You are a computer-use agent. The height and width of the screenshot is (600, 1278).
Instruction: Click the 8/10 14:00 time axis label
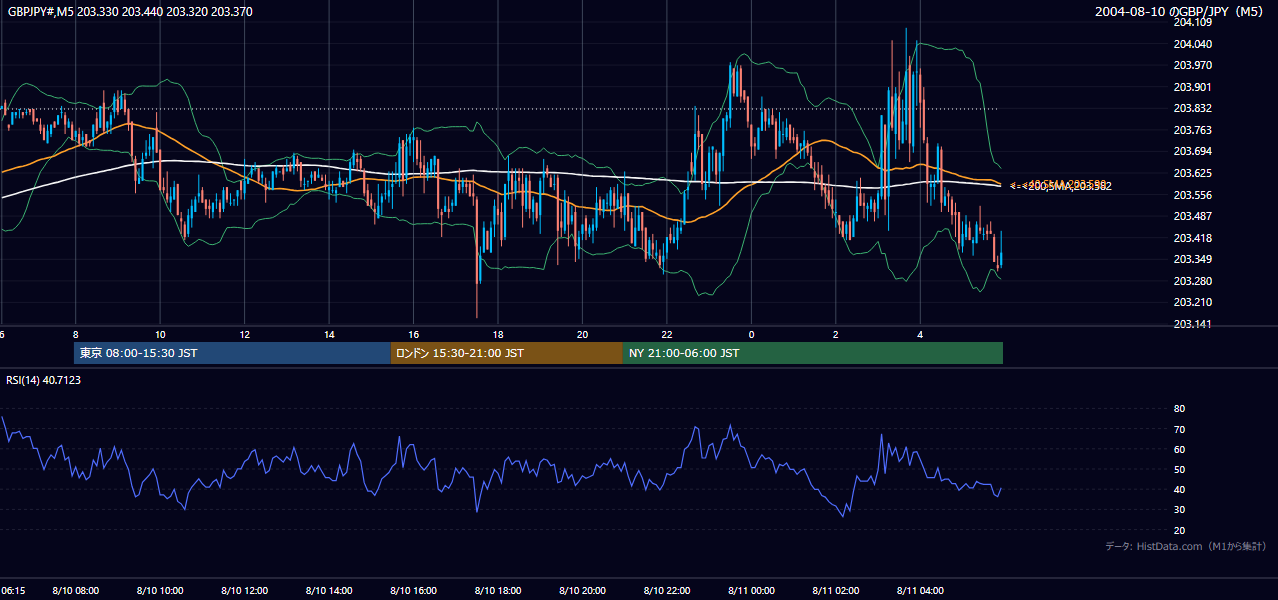(x=329, y=591)
